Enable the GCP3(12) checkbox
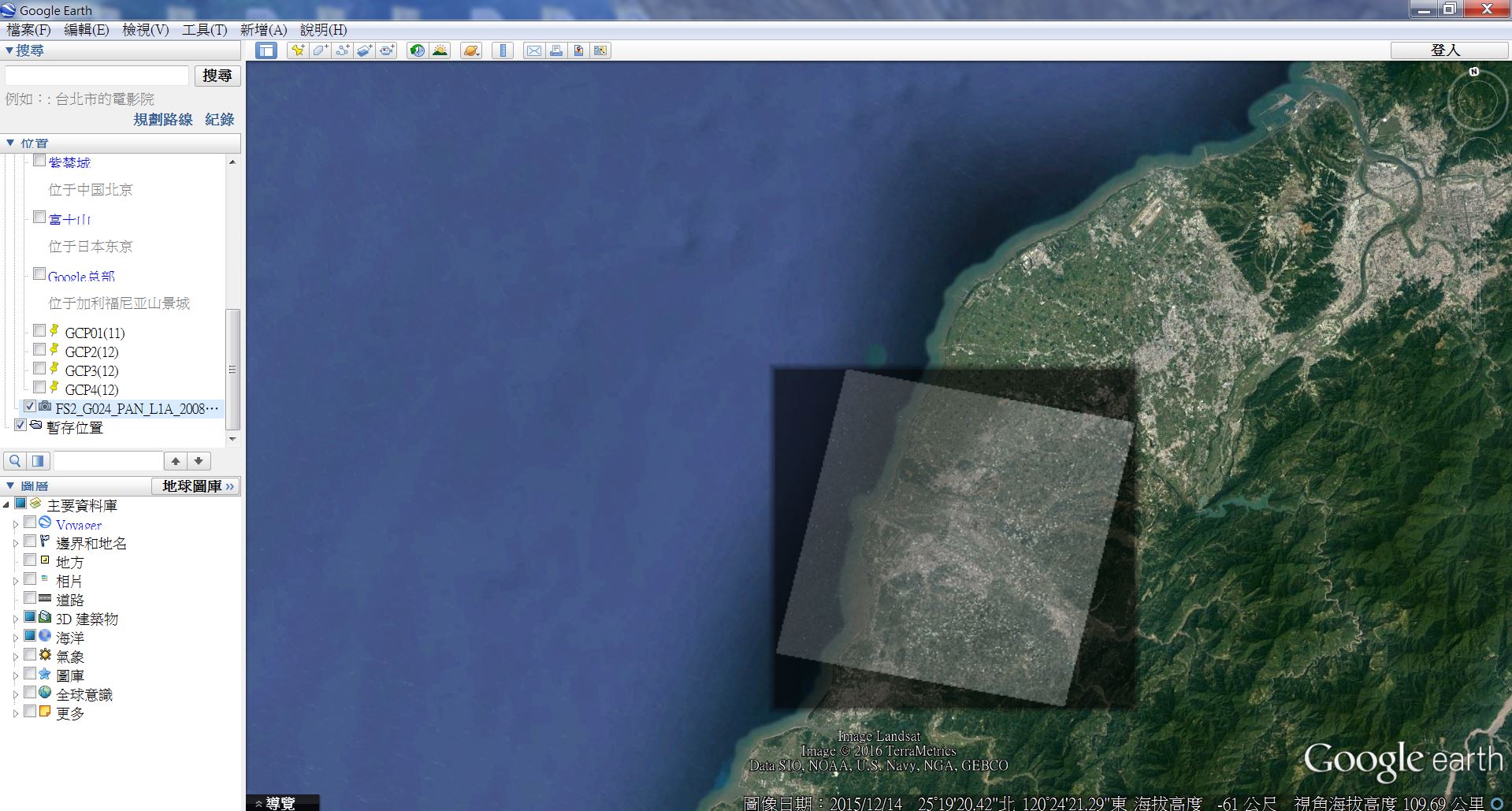 coord(39,369)
